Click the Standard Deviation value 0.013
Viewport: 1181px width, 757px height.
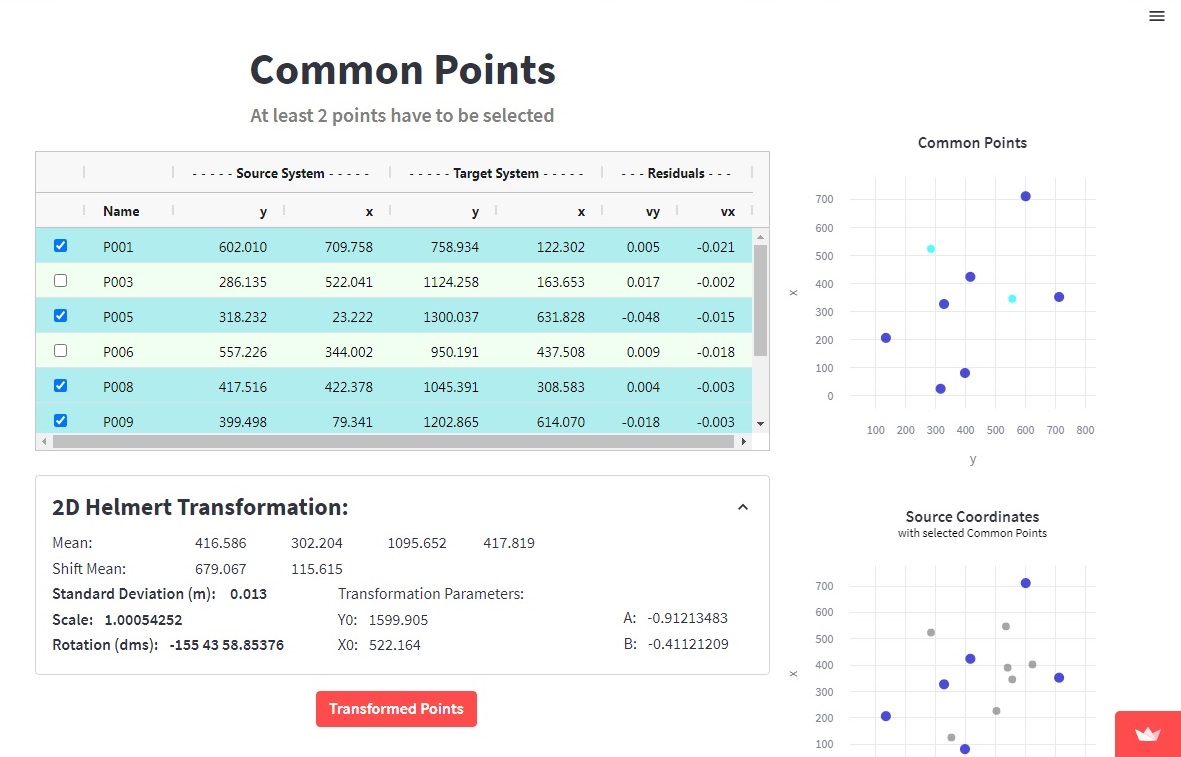pyautogui.click(x=249, y=594)
